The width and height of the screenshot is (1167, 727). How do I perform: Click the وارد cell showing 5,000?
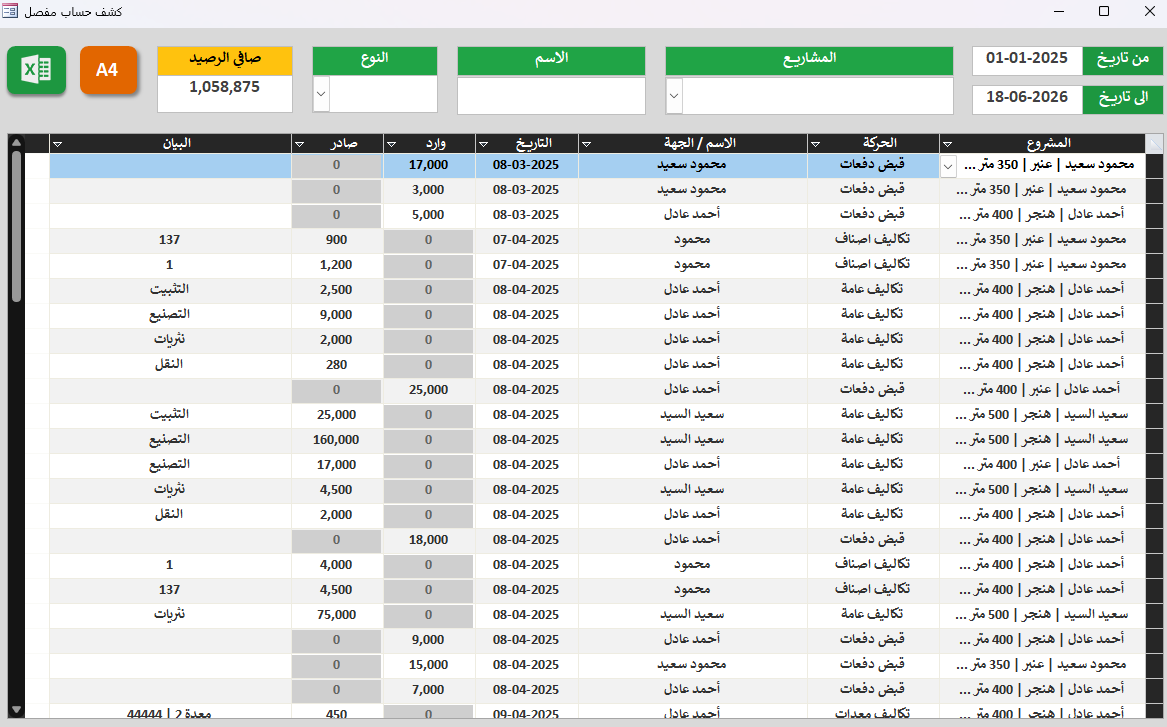pyautogui.click(x=429, y=215)
